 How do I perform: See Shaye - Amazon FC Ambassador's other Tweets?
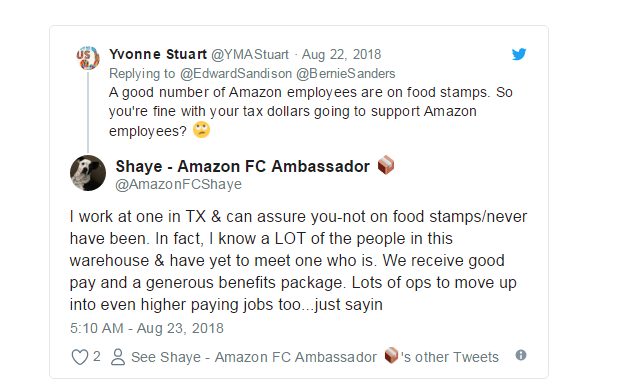click(x=315, y=357)
